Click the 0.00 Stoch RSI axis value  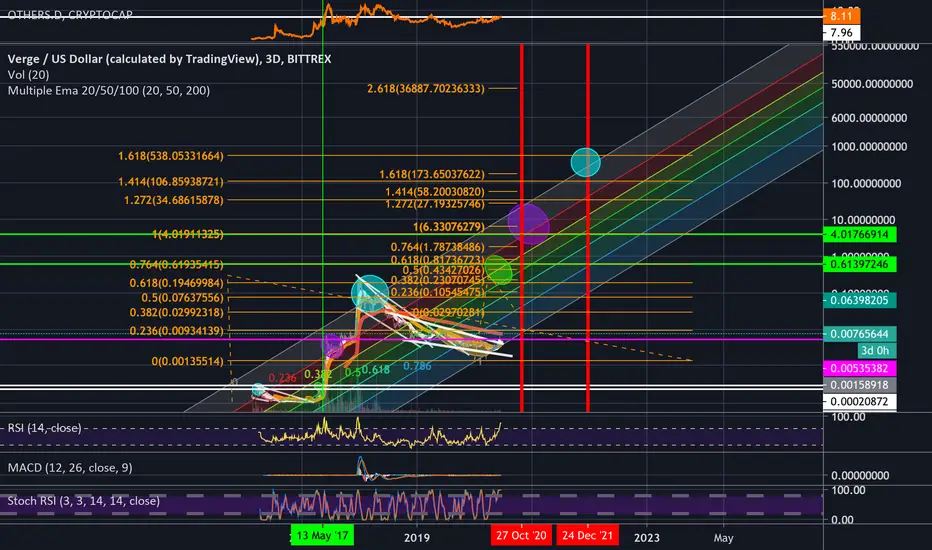pyautogui.click(x=842, y=520)
